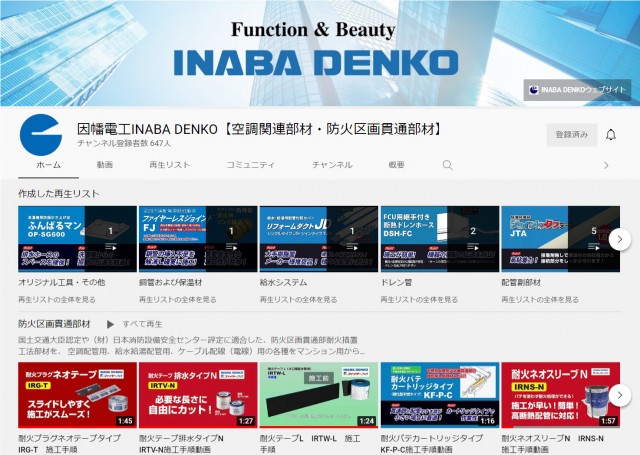The width and height of the screenshot is (640, 455).
Task: Toggle the 登録済み subscribed button
Action: (x=571, y=135)
